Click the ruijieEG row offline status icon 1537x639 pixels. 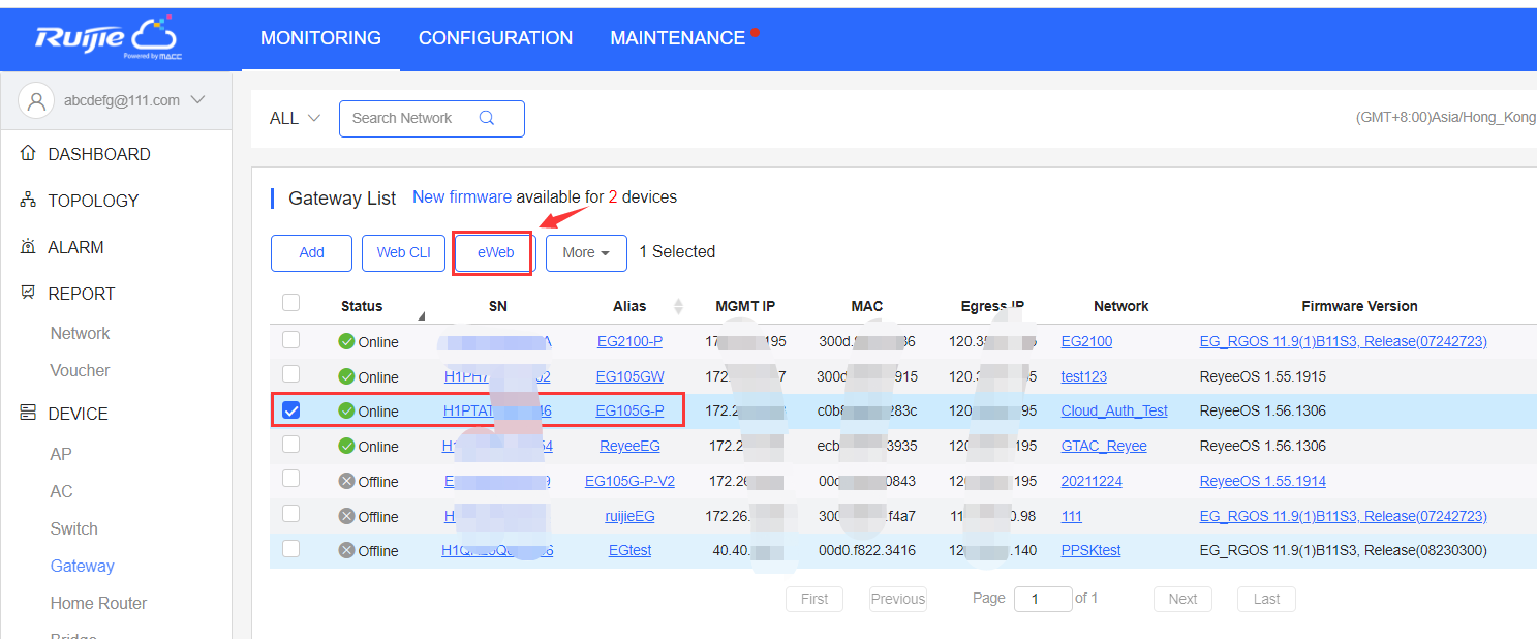(347, 516)
